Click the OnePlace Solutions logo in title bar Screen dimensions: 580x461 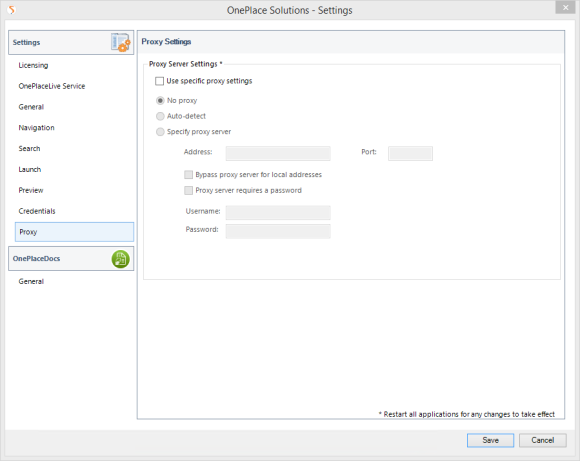pos(11,10)
